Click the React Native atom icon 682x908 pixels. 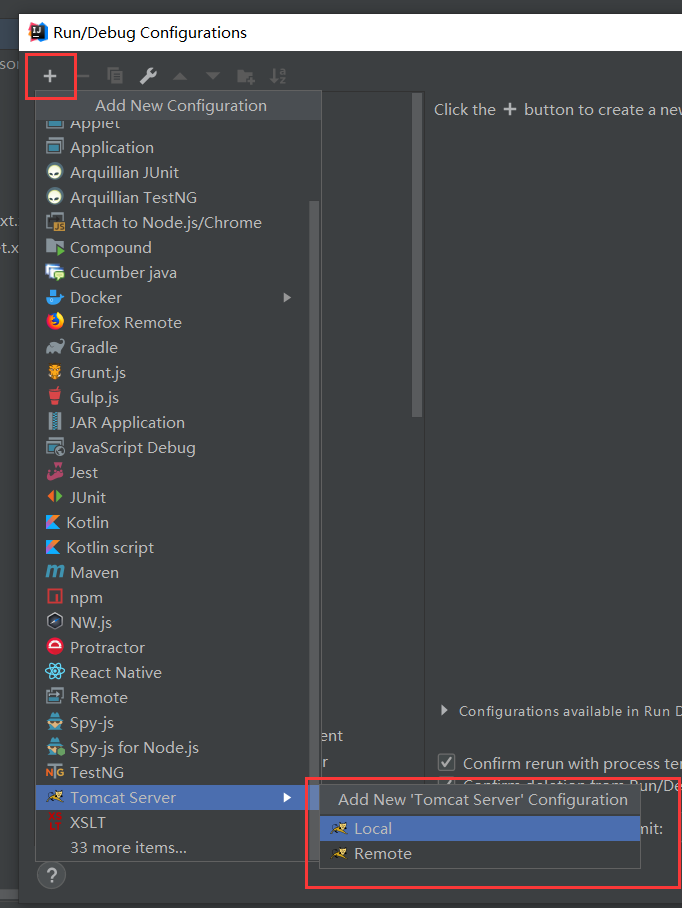point(54,672)
